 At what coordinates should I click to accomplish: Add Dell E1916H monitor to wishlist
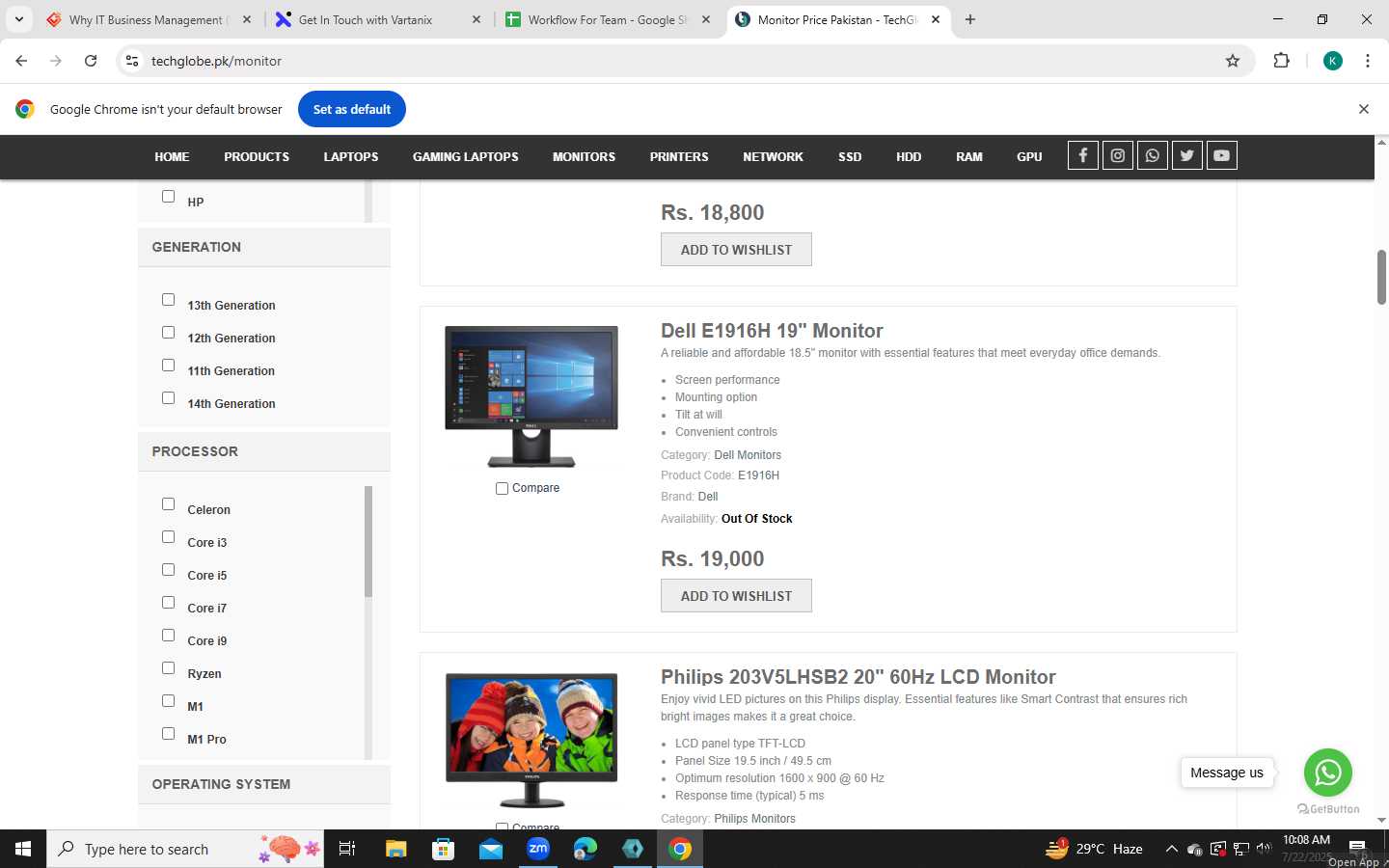click(736, 596)
